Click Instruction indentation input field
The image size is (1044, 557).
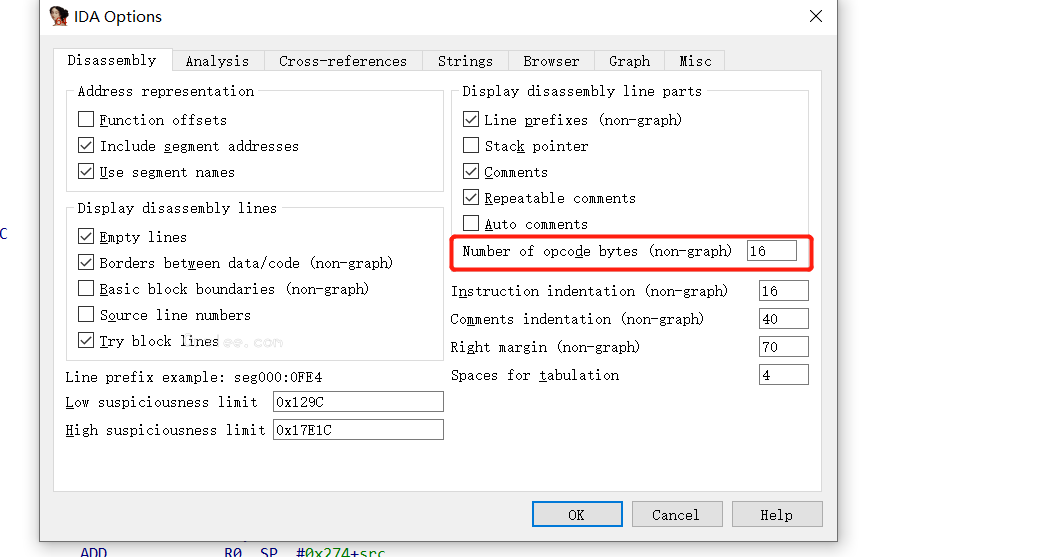784,291
